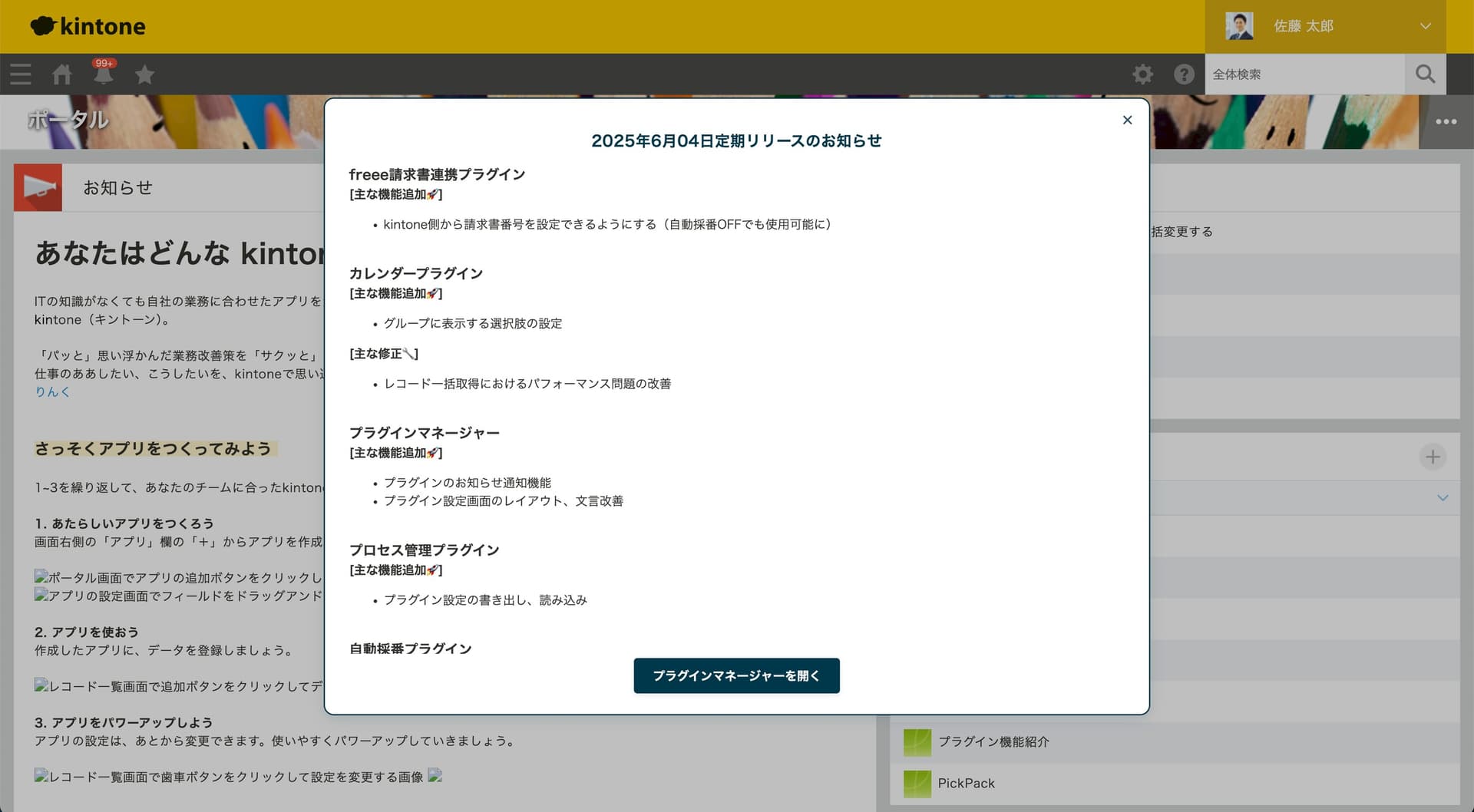Open the プラグイン機能紹介 app link
The height and width of the screenshot is (812, 1474).
click(x=993, y=741)
